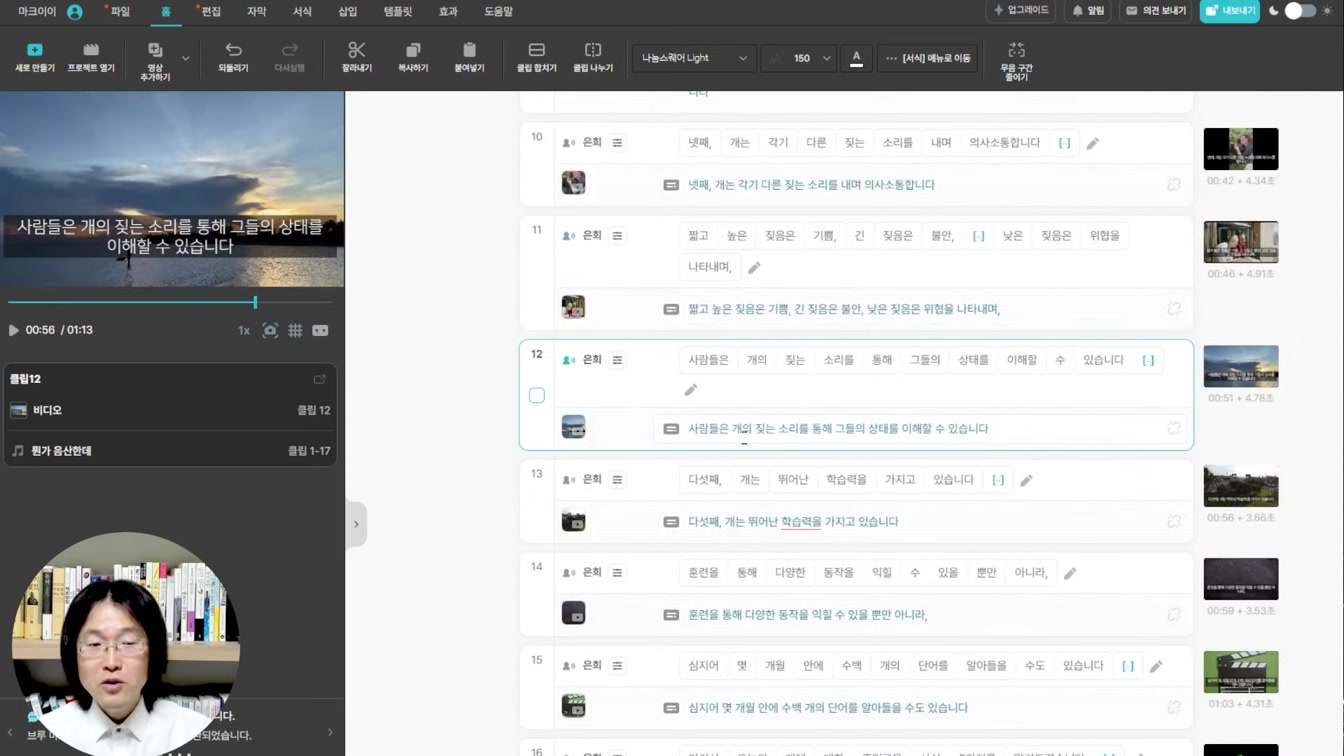Open clip 14 options menu icon
The width and height of the screenshot is (1344, 756).
pos(617,573)
